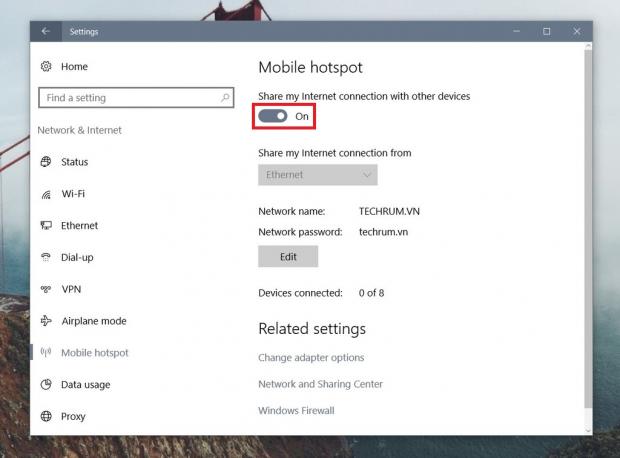Go to Airplane mode settings

[93, 321]
